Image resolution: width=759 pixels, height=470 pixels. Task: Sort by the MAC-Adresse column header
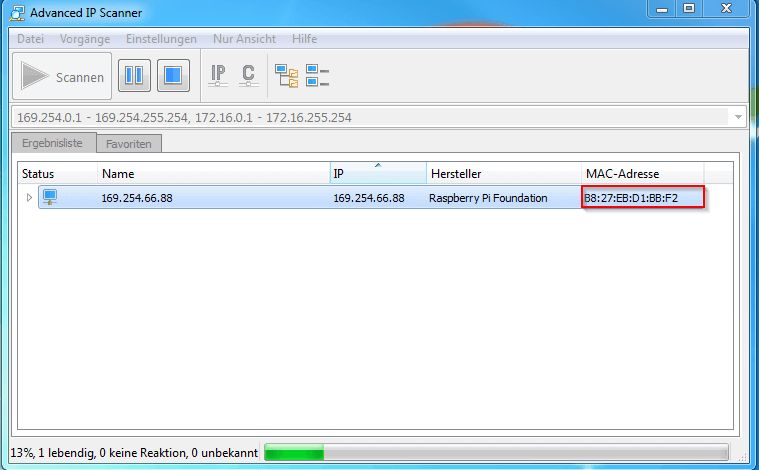pos(642,173)
